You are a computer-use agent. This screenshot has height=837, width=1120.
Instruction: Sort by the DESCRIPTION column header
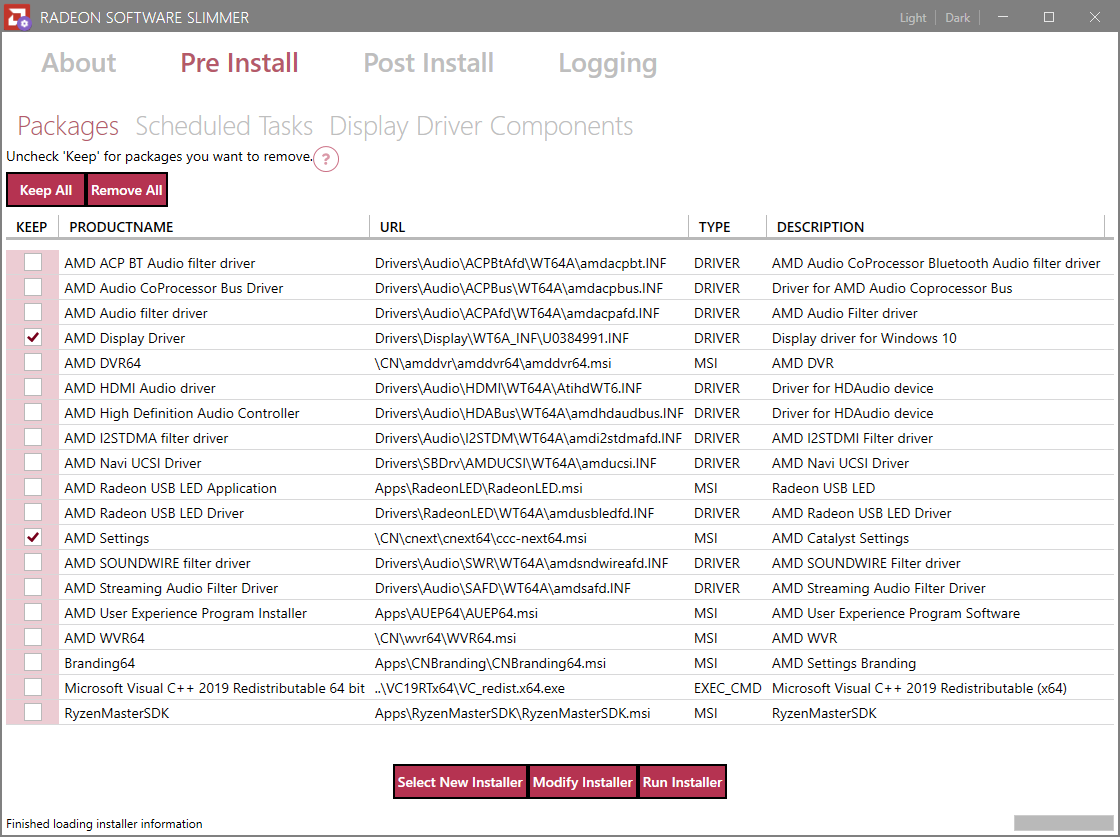click(936, 227)
